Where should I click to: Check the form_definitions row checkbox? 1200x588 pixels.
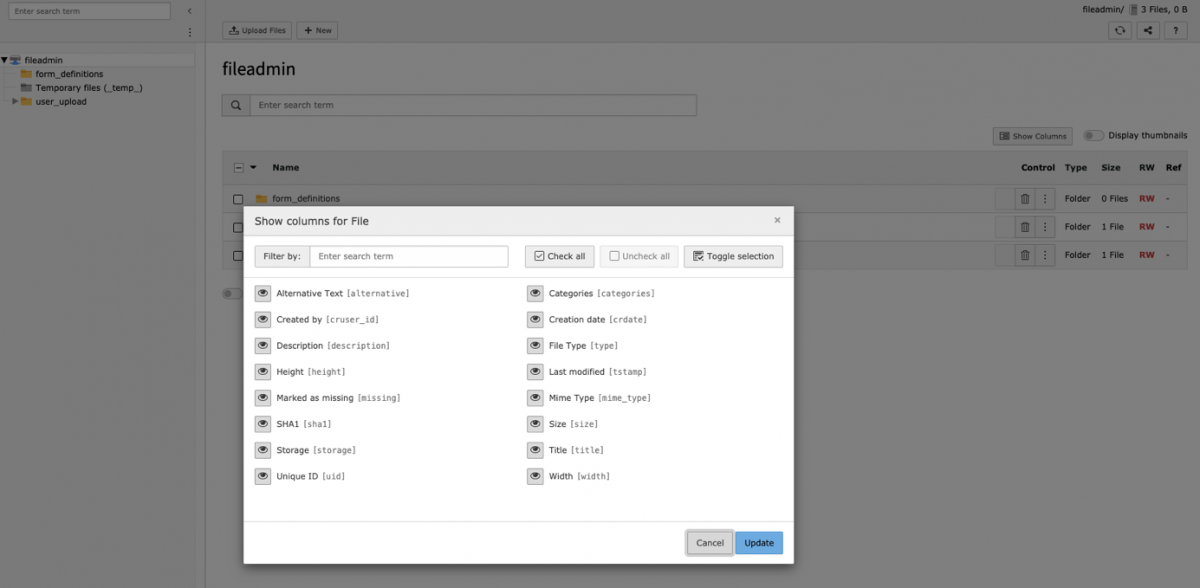238,199
